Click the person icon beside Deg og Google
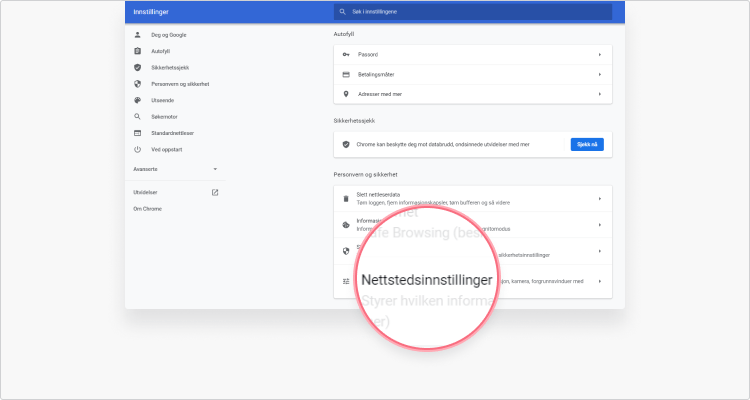 point(137,35)
